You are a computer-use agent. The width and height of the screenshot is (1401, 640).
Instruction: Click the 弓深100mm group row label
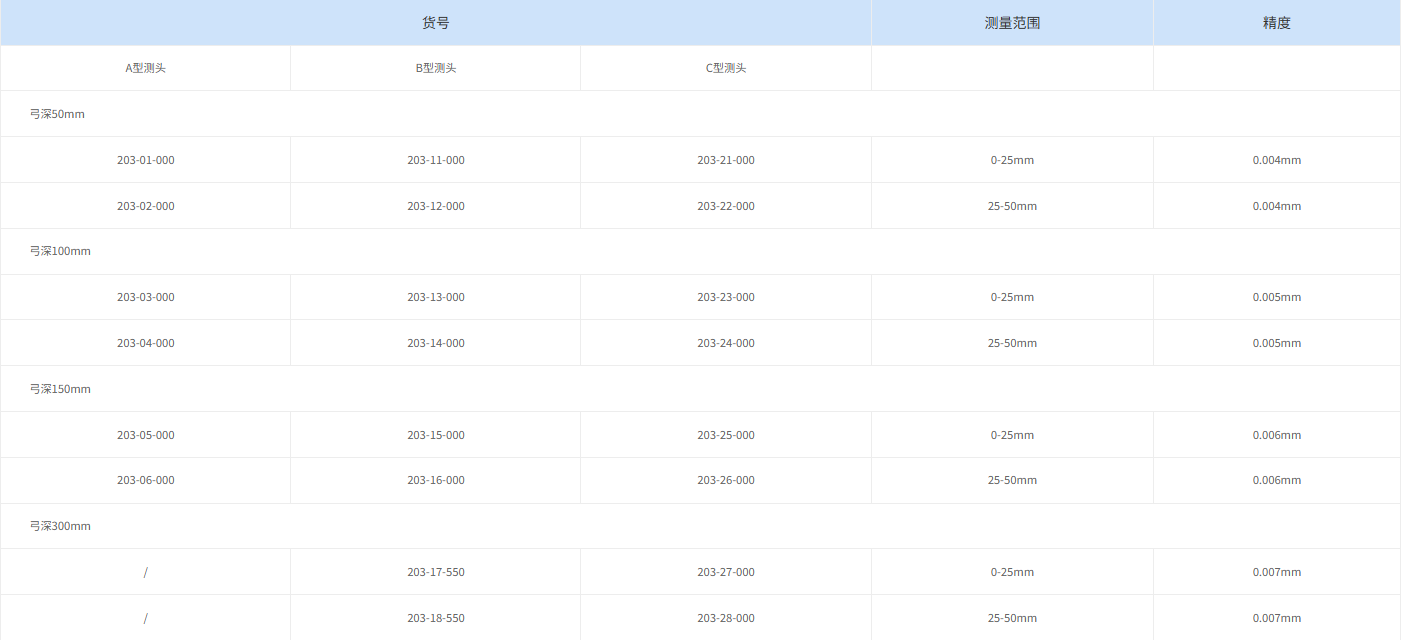coord(60,251)
